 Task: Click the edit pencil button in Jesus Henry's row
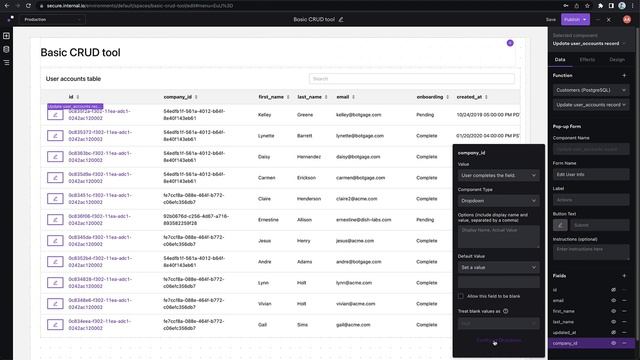point(55,241)
